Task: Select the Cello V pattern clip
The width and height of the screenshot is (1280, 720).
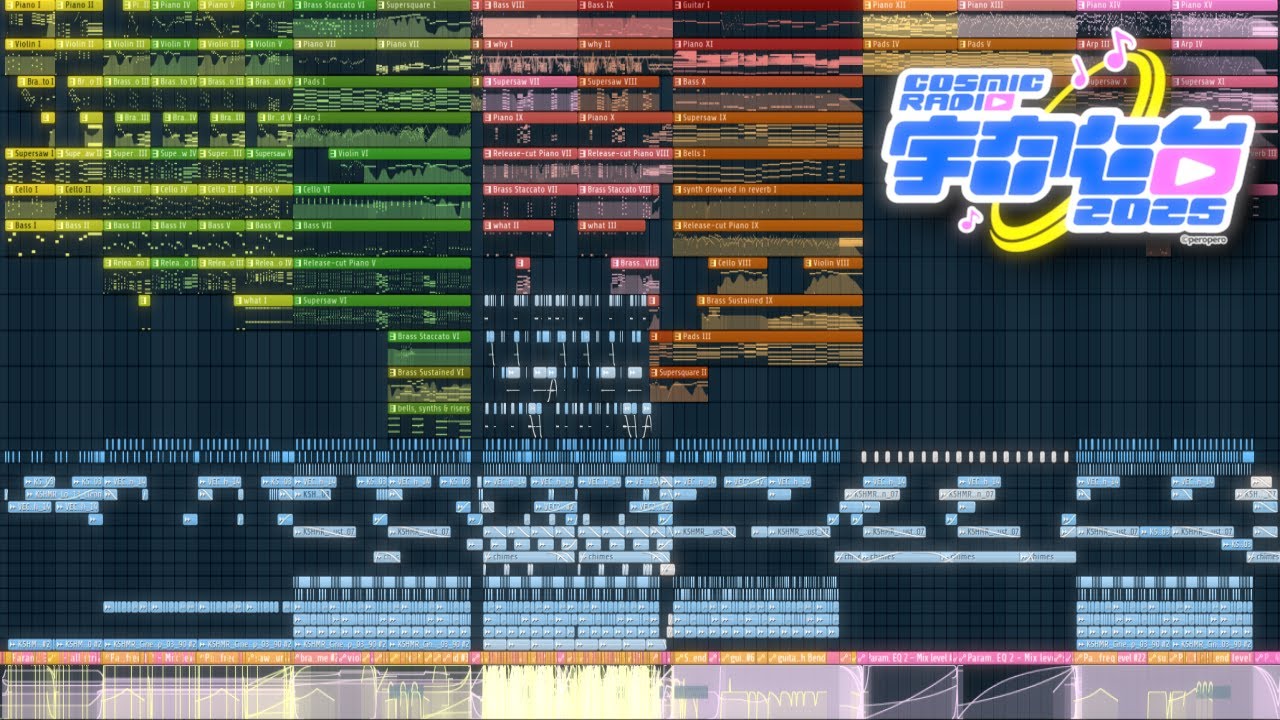Action: point(268,190)
